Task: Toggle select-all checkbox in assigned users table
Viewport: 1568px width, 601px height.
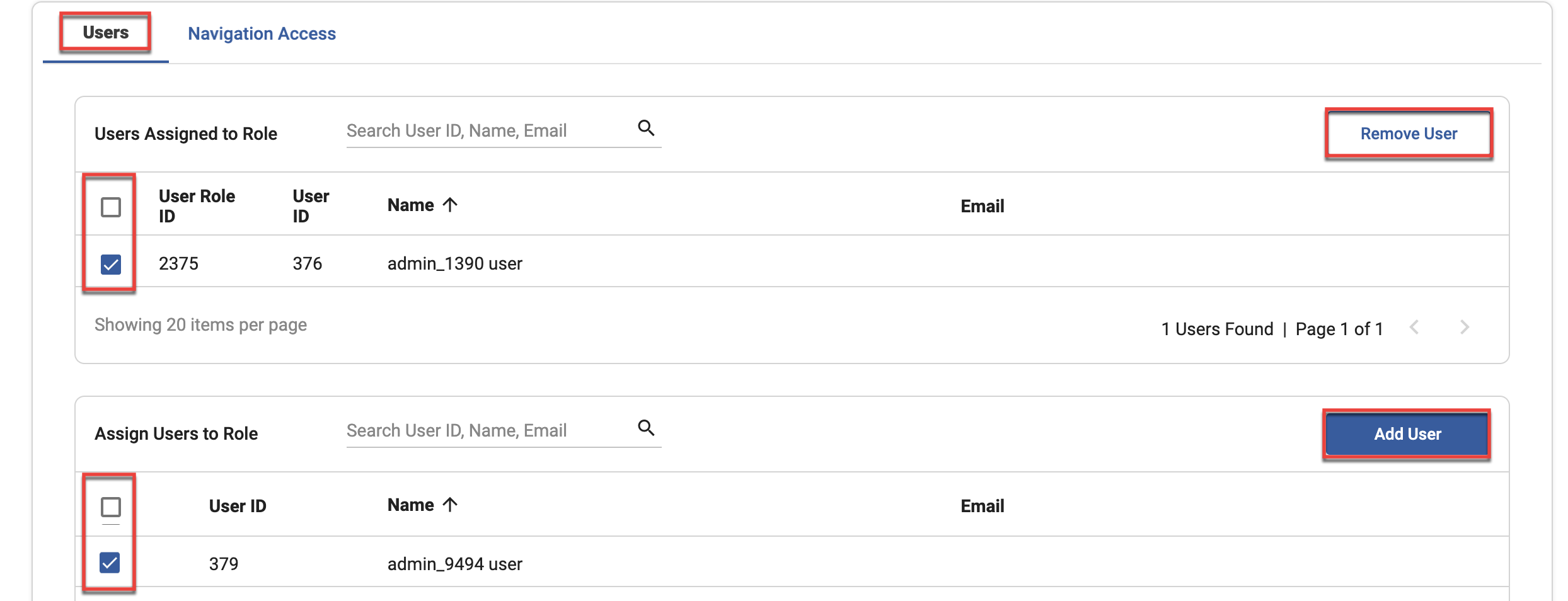Action: (111, 207)
